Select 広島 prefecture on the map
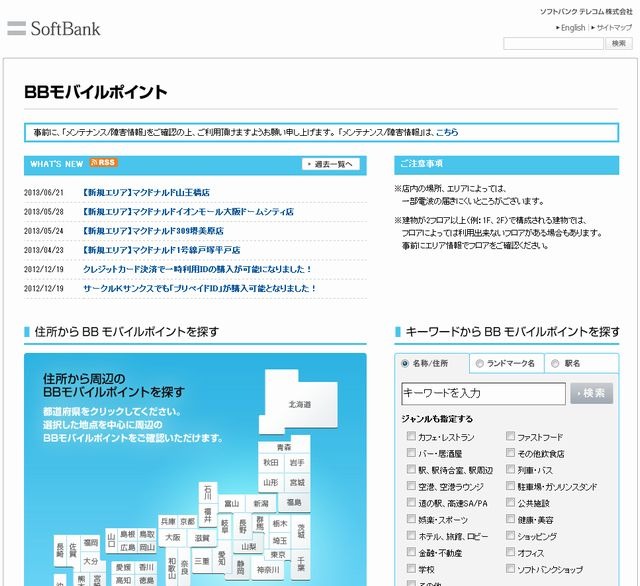 [128, 547]
